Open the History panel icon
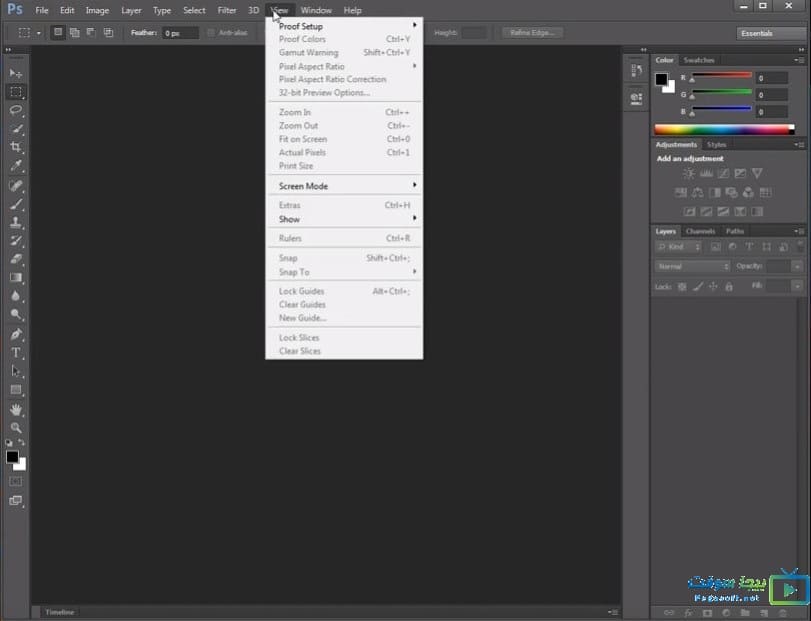This screenshot has width=811, height=621. click(636, 70)
